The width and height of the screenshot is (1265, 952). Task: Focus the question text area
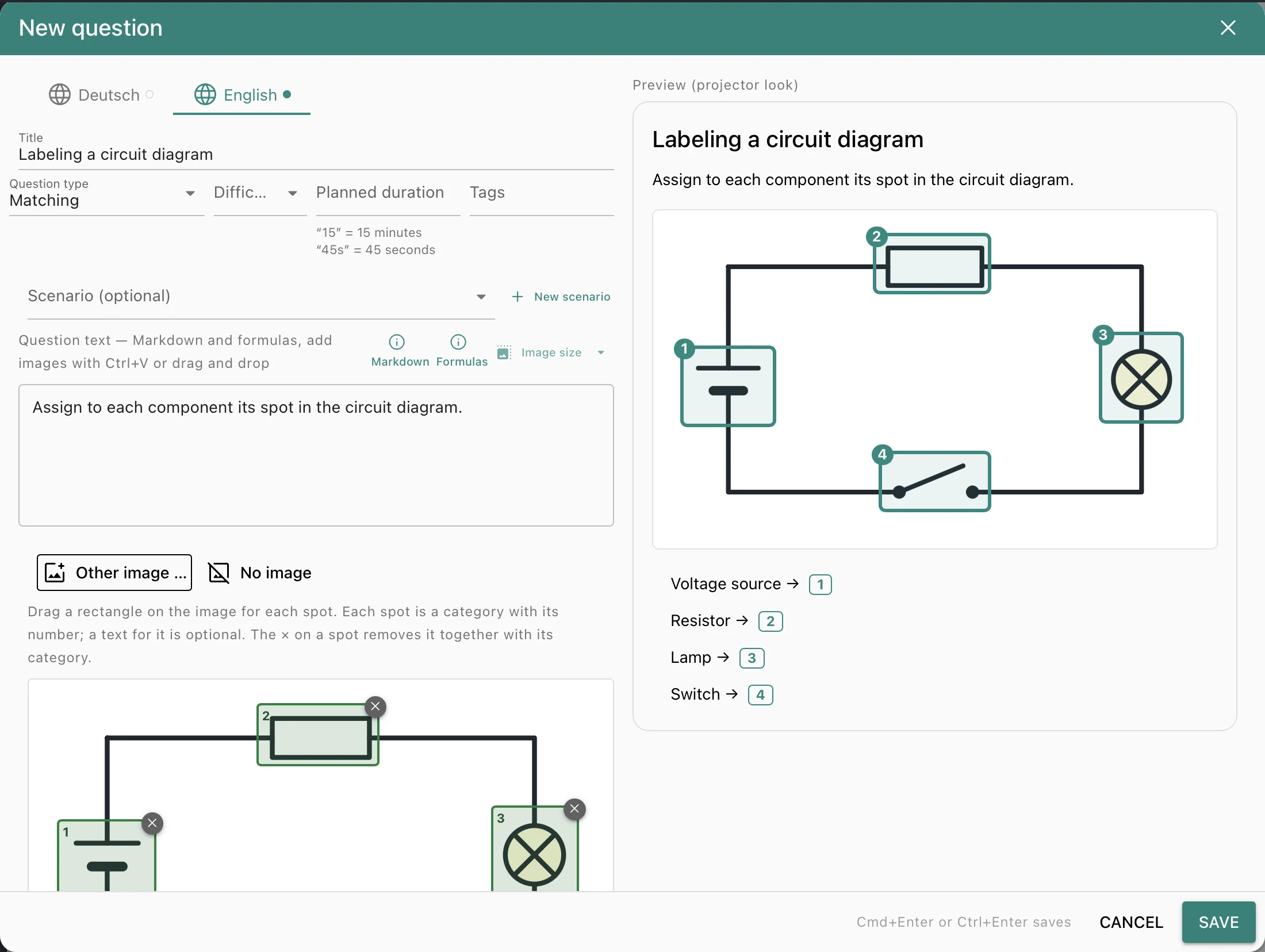316,455
